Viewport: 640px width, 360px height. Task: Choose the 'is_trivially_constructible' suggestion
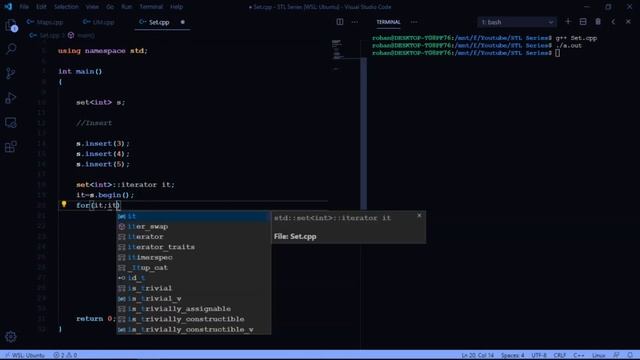193,319
